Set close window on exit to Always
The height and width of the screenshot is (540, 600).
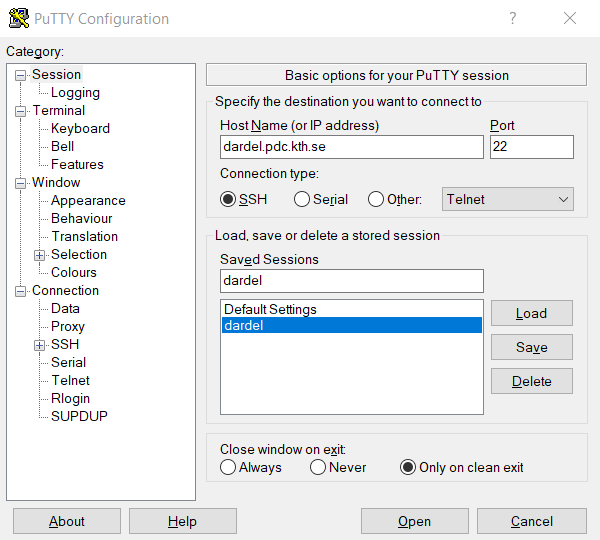point(229,467)
